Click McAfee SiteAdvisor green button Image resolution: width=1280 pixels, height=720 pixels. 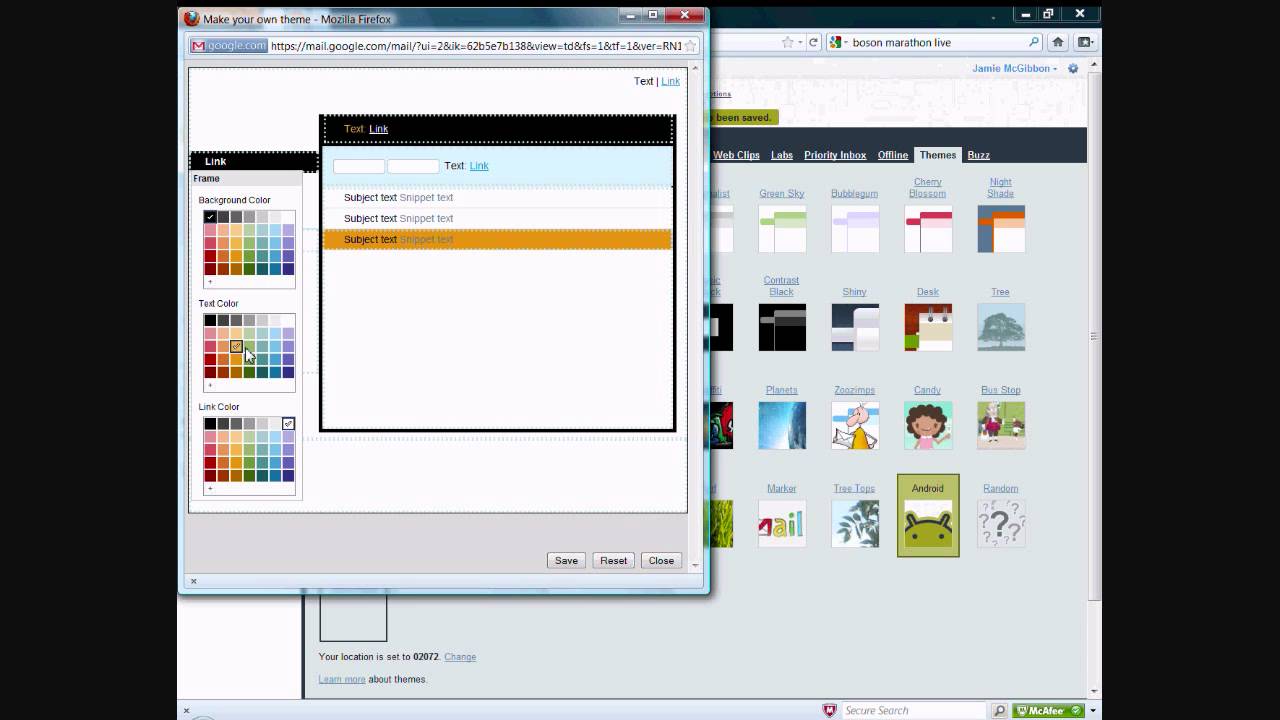point(1048,710)
